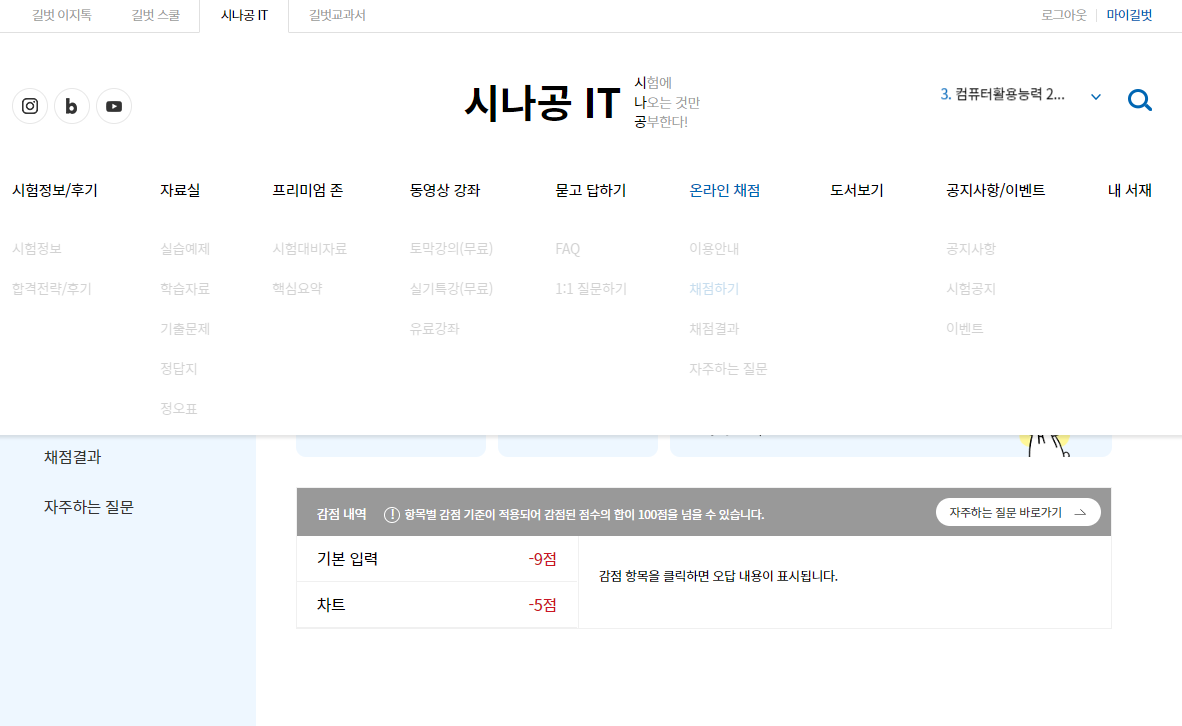Expand the 컴퓨터활용능력 dropdown chevron
This screenshot has height=726, width=1182.
1096,96
